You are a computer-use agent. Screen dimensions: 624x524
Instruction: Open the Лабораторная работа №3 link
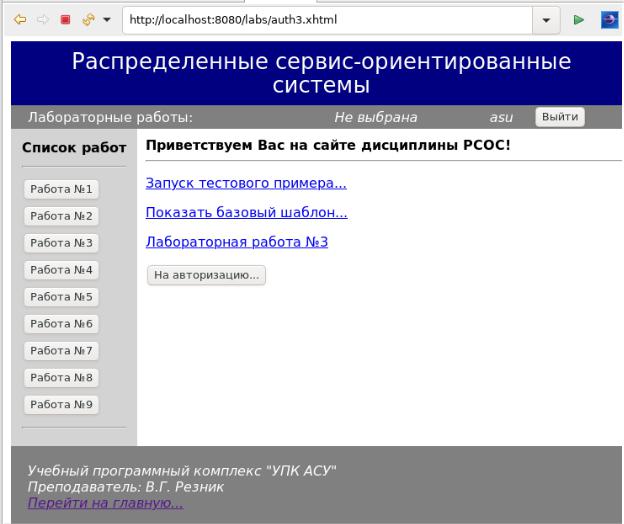(x=237, y=242)
